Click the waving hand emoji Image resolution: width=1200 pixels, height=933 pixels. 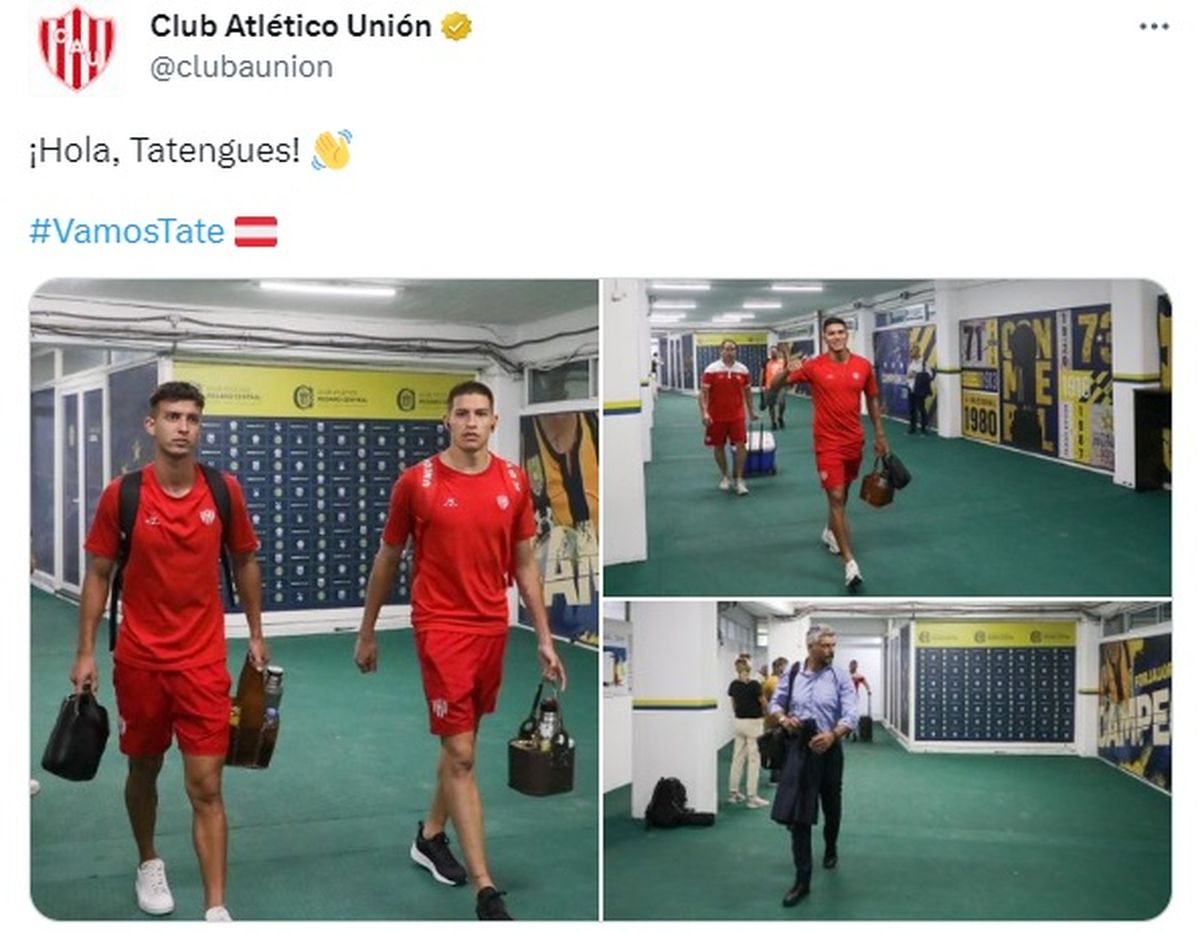coord(331,150)
